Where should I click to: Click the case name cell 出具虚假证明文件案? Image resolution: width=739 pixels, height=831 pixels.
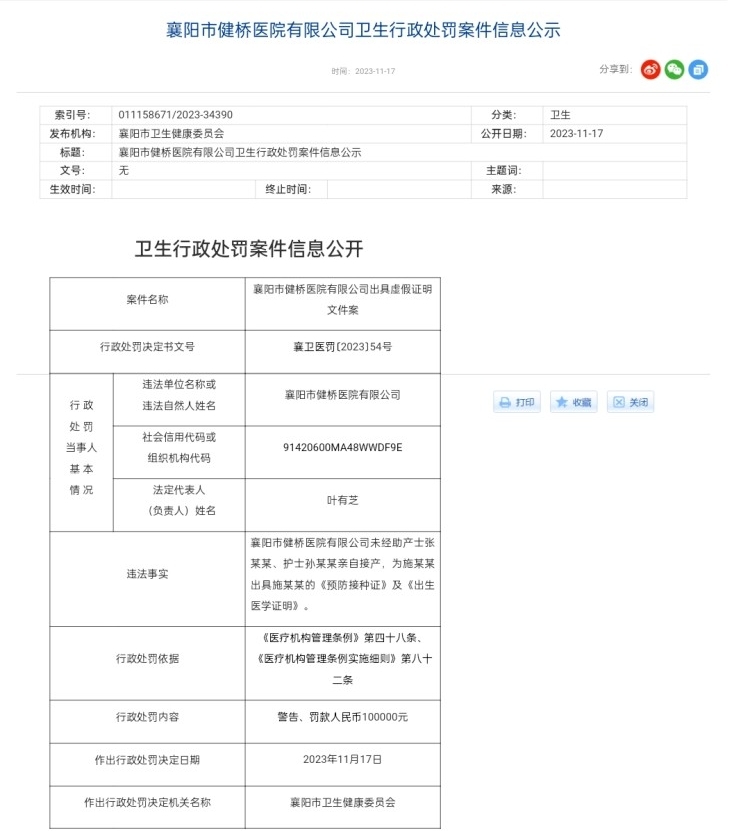342,299
